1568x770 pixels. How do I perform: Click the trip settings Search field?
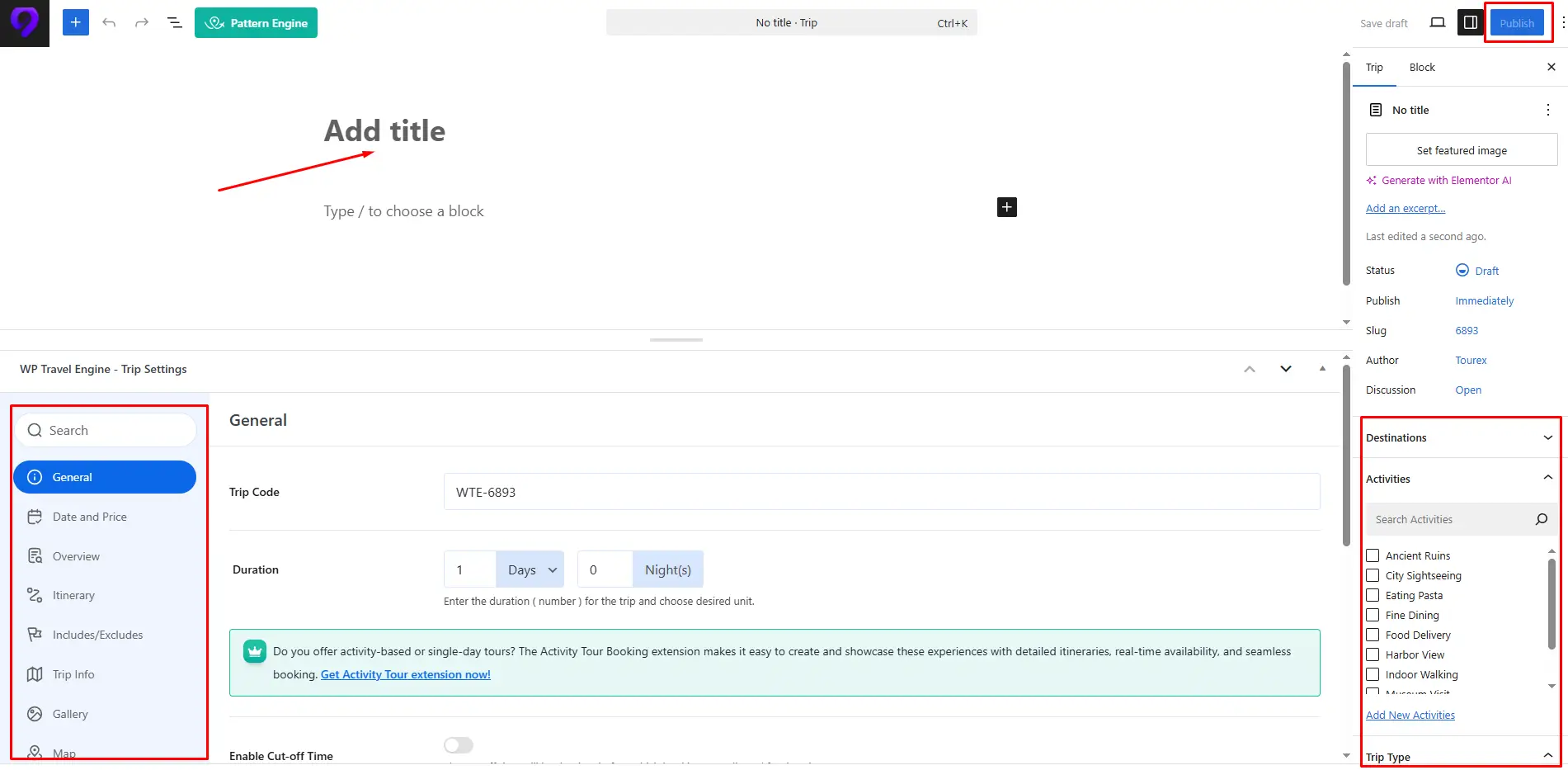point(105,430)
